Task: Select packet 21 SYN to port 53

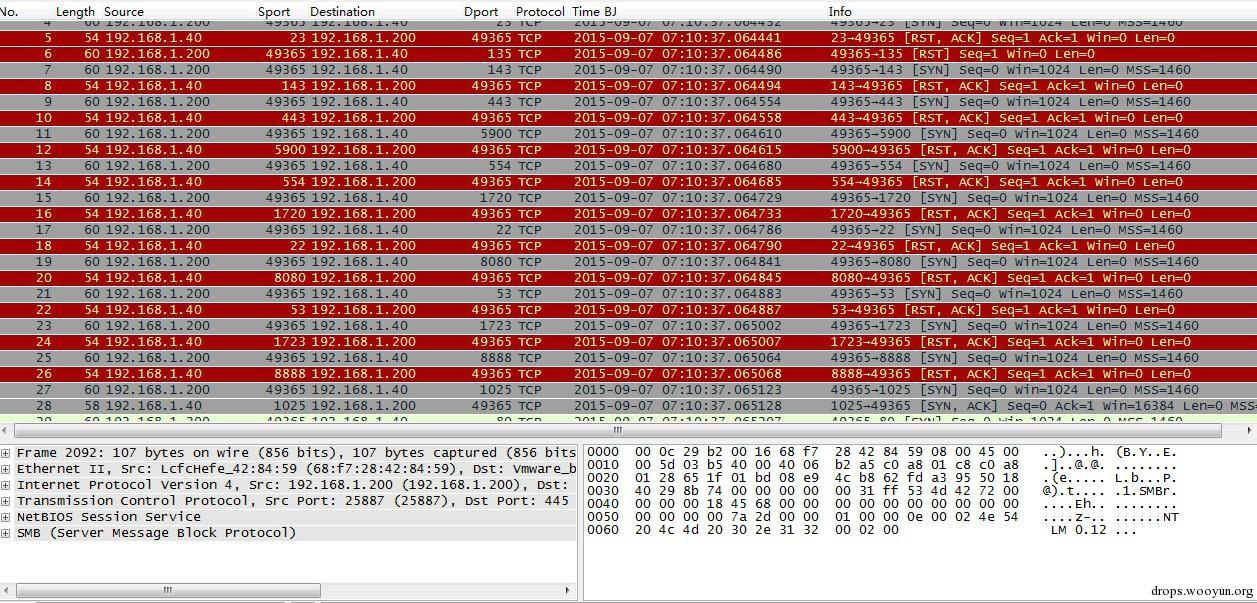Action: (x=628, y=294)
